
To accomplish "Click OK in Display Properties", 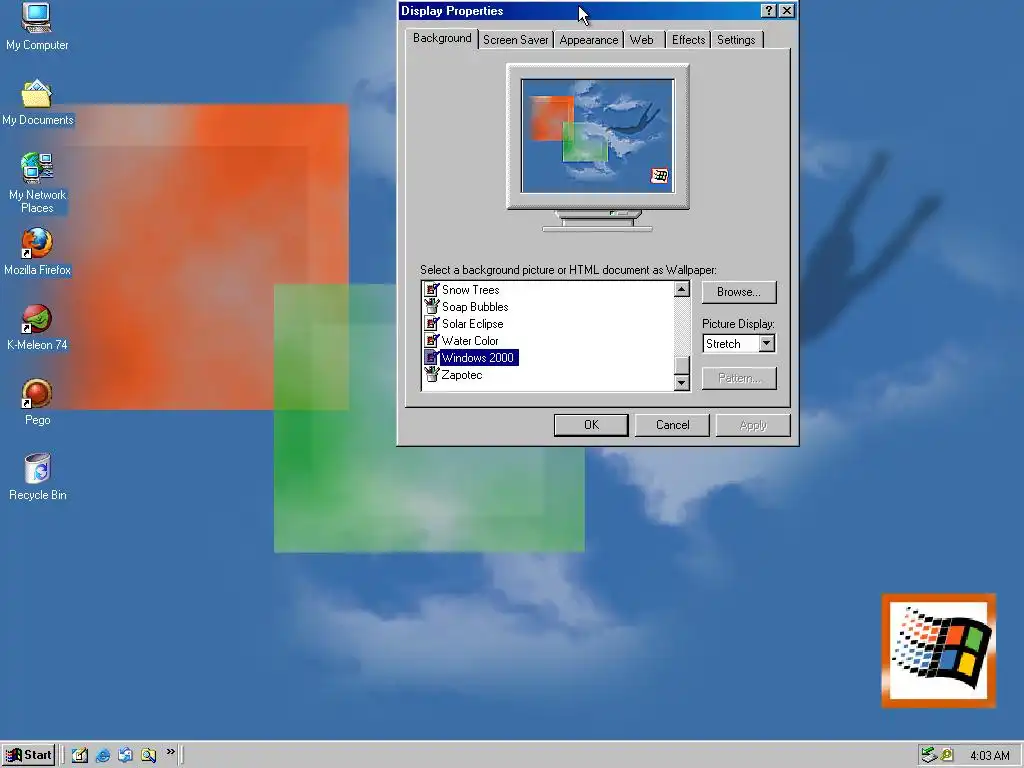I will pyautogui.click(x=591, y=425).
